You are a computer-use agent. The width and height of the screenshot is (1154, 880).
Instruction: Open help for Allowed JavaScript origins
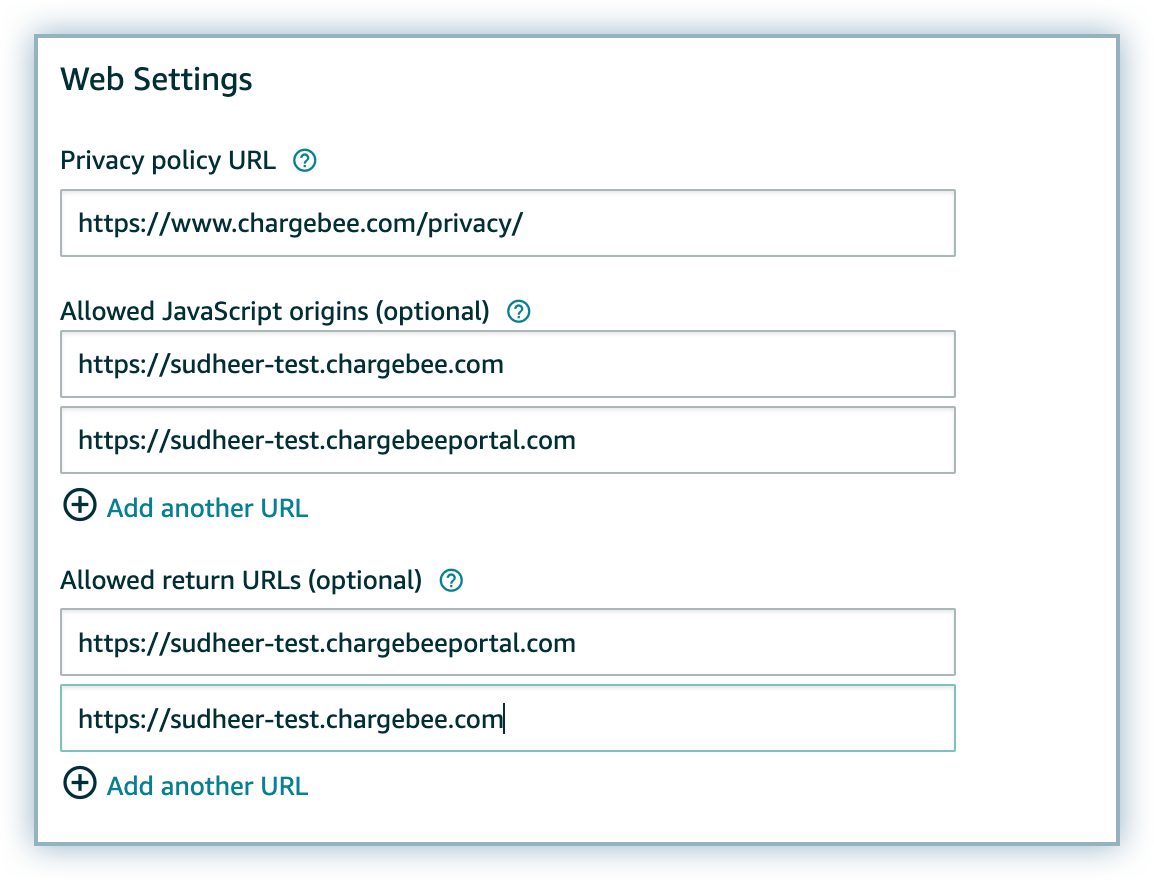(518, 311)
